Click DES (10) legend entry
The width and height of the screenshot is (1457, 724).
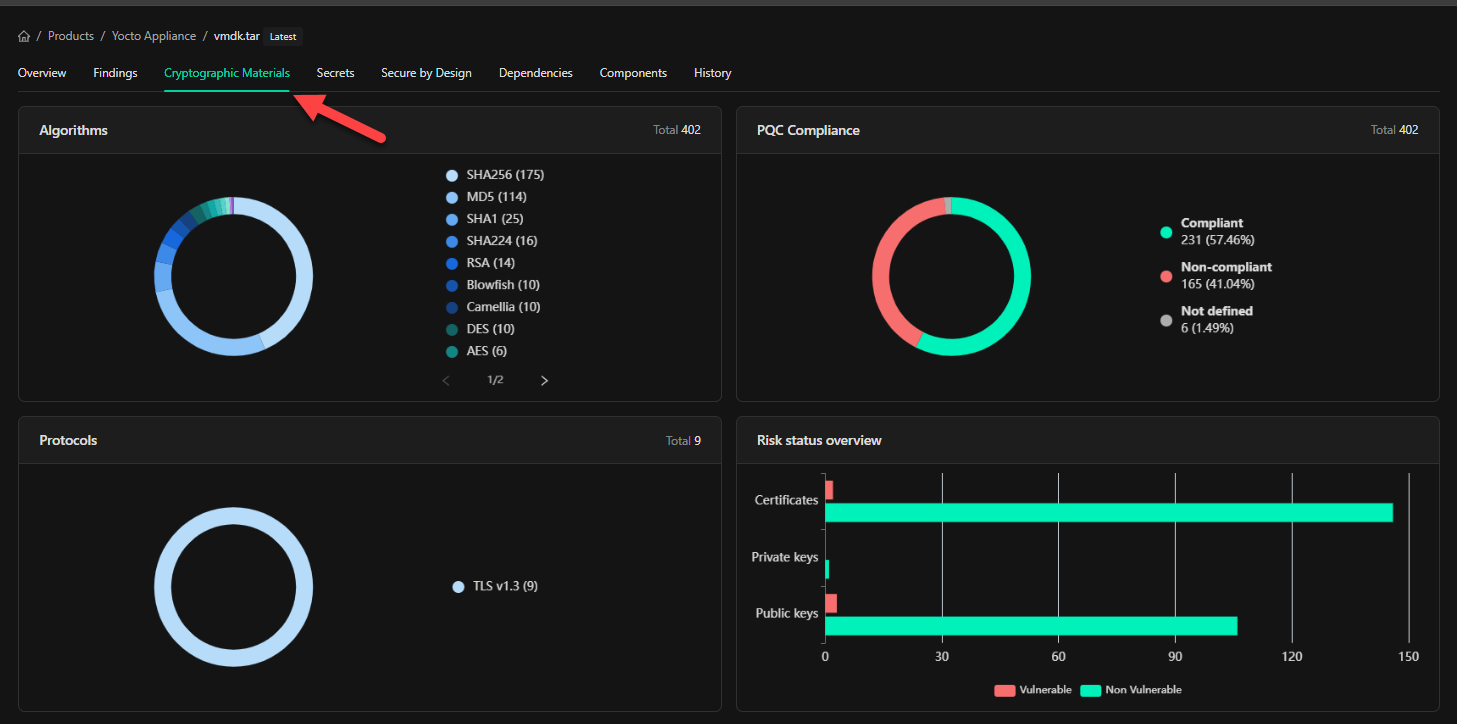[481, 329]
